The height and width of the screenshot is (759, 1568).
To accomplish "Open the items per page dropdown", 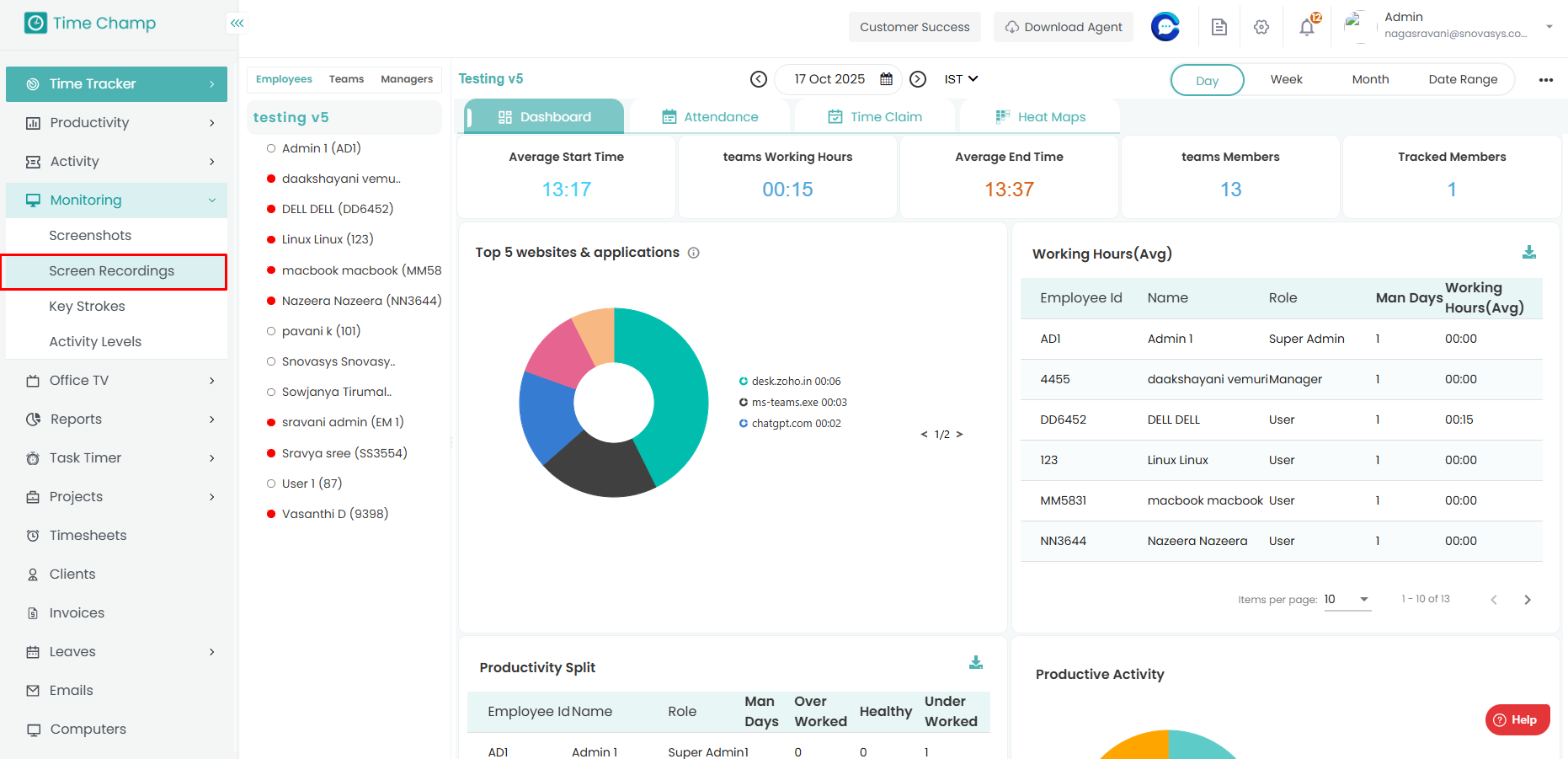I will pos(1347,599).
